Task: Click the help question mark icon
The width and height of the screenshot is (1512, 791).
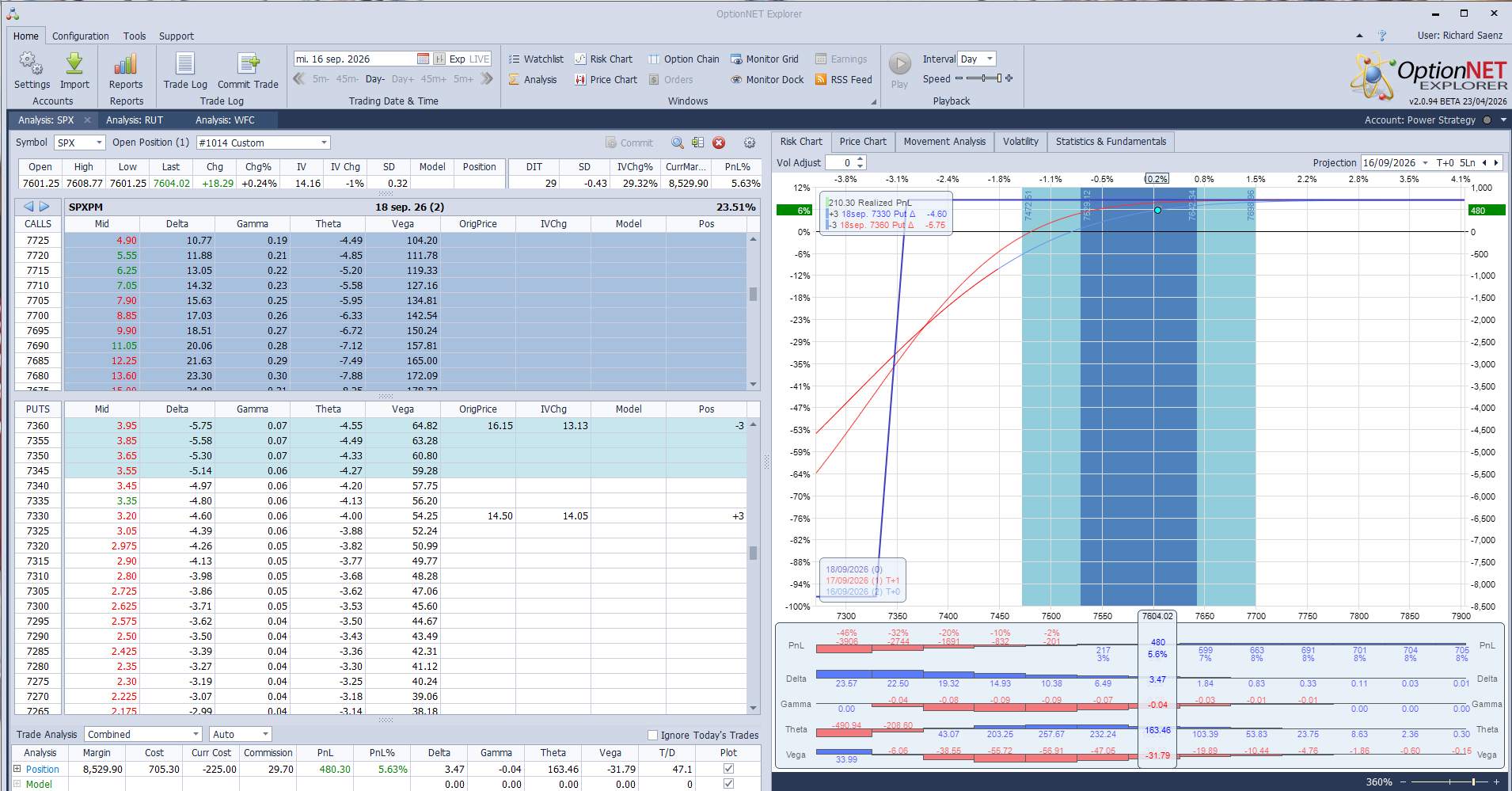Action: [1382, 36]
